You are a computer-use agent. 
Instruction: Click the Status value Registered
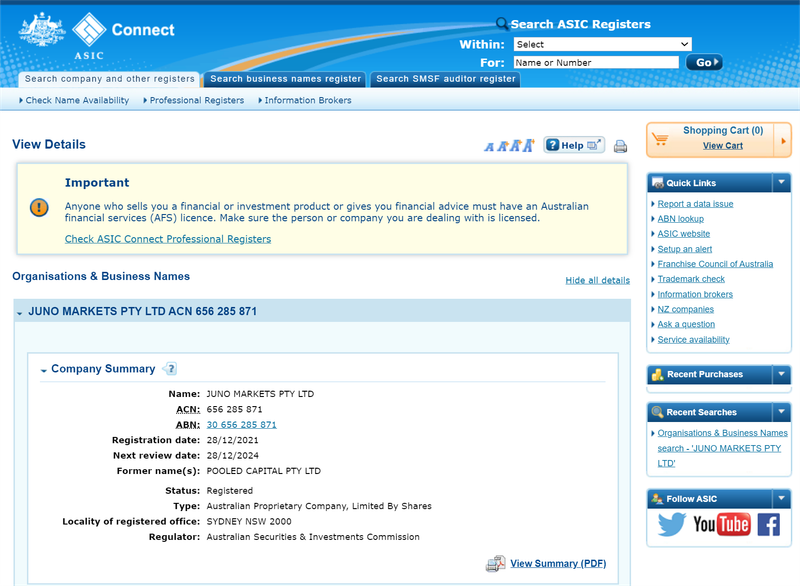tap(230, 491)
